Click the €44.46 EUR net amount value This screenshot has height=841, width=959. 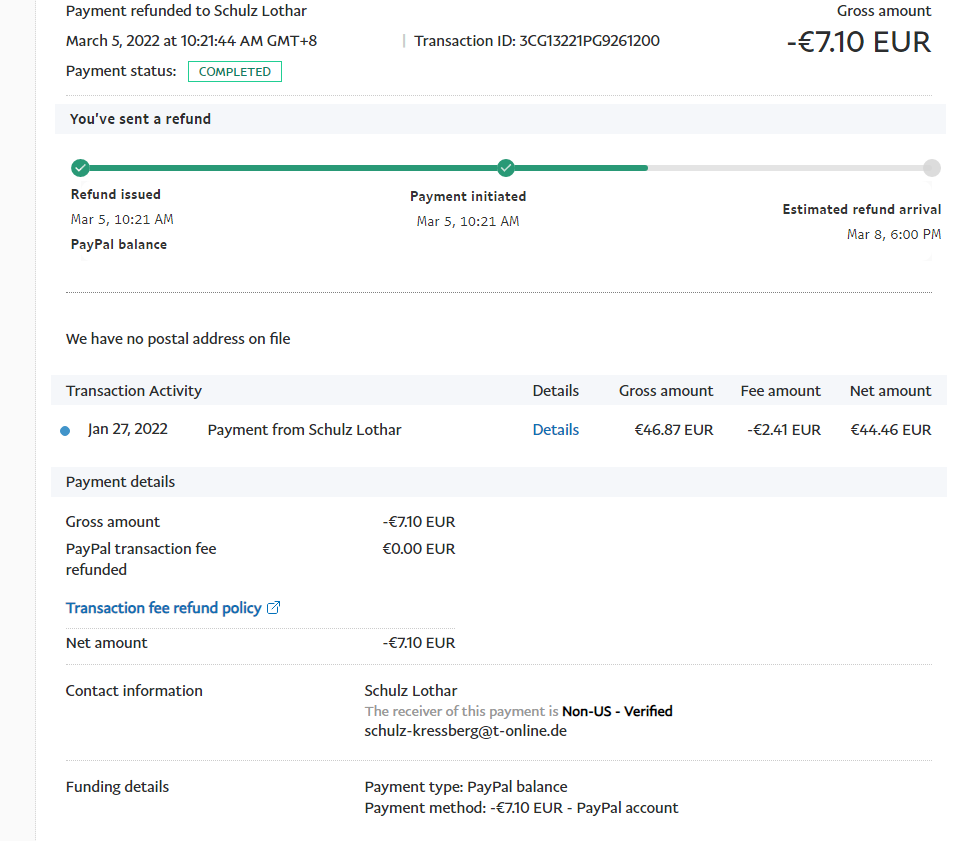click(890, 430)
